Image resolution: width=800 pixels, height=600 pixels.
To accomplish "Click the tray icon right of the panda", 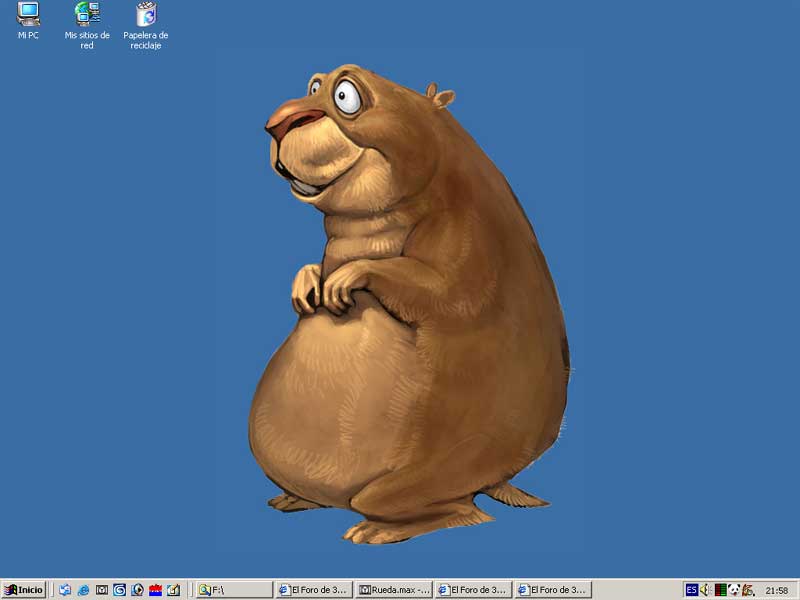I will (x=748, y=590).
